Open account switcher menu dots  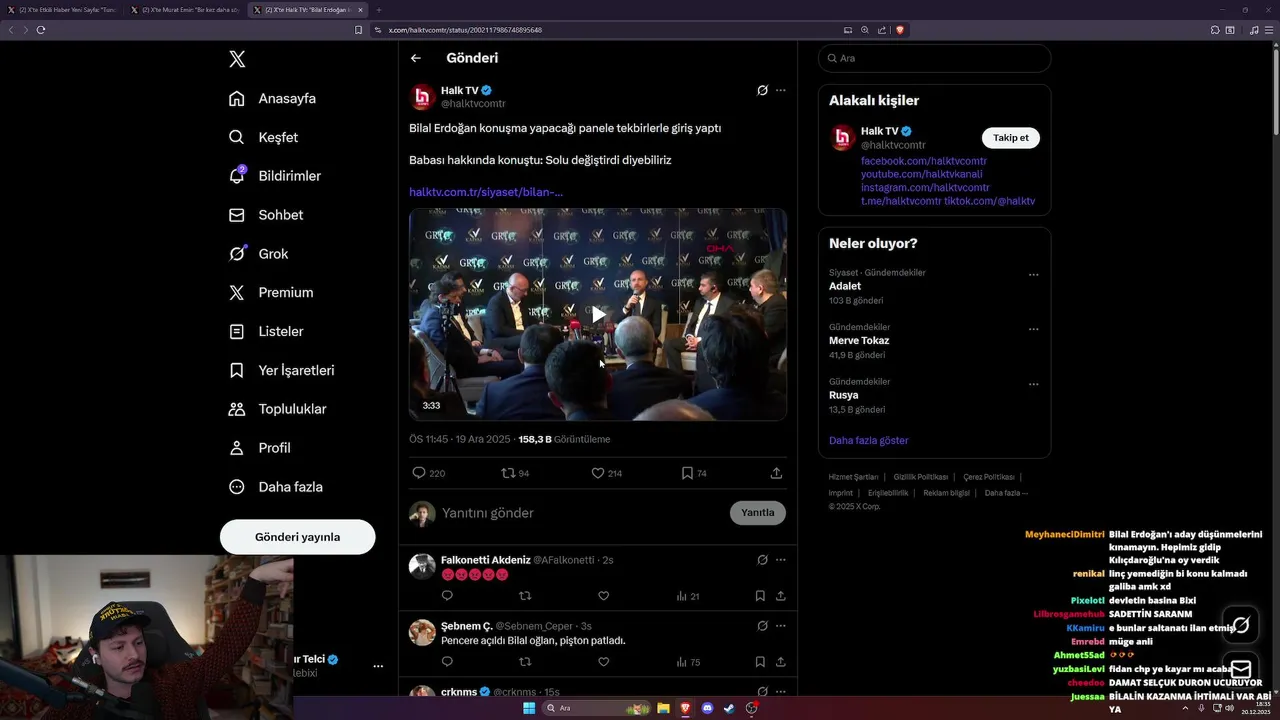pos(378,666)
